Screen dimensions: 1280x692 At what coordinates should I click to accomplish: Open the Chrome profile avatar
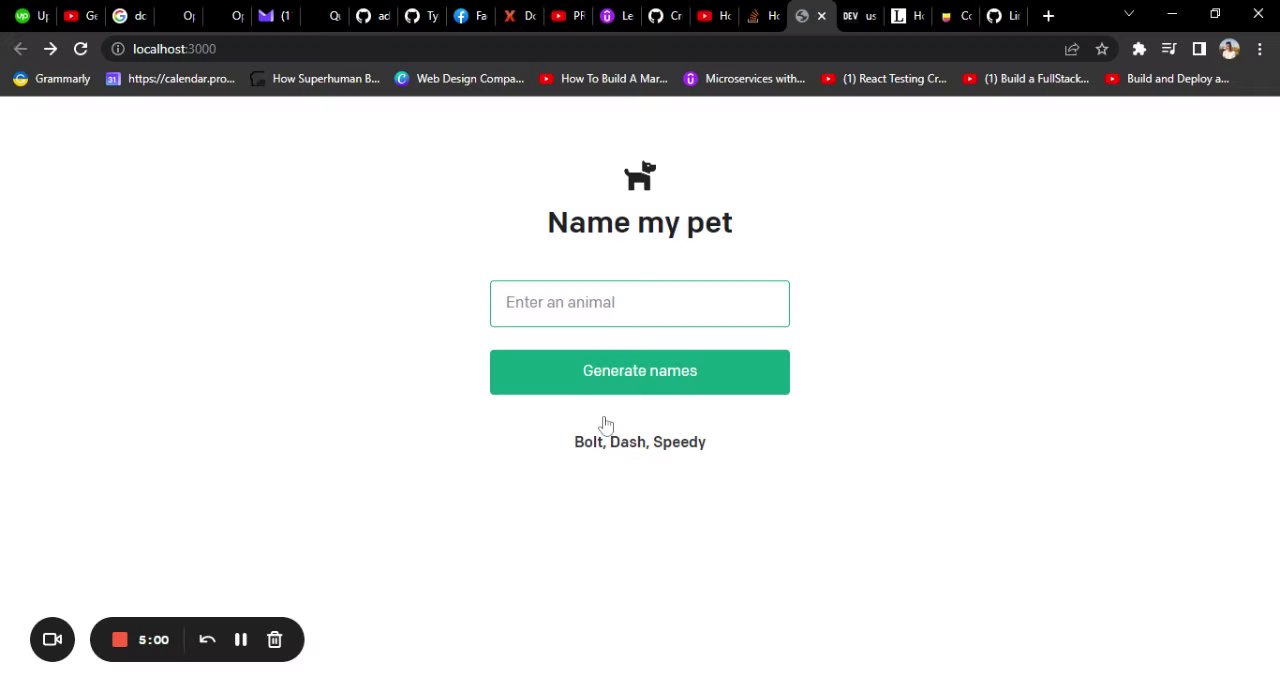1229,49
